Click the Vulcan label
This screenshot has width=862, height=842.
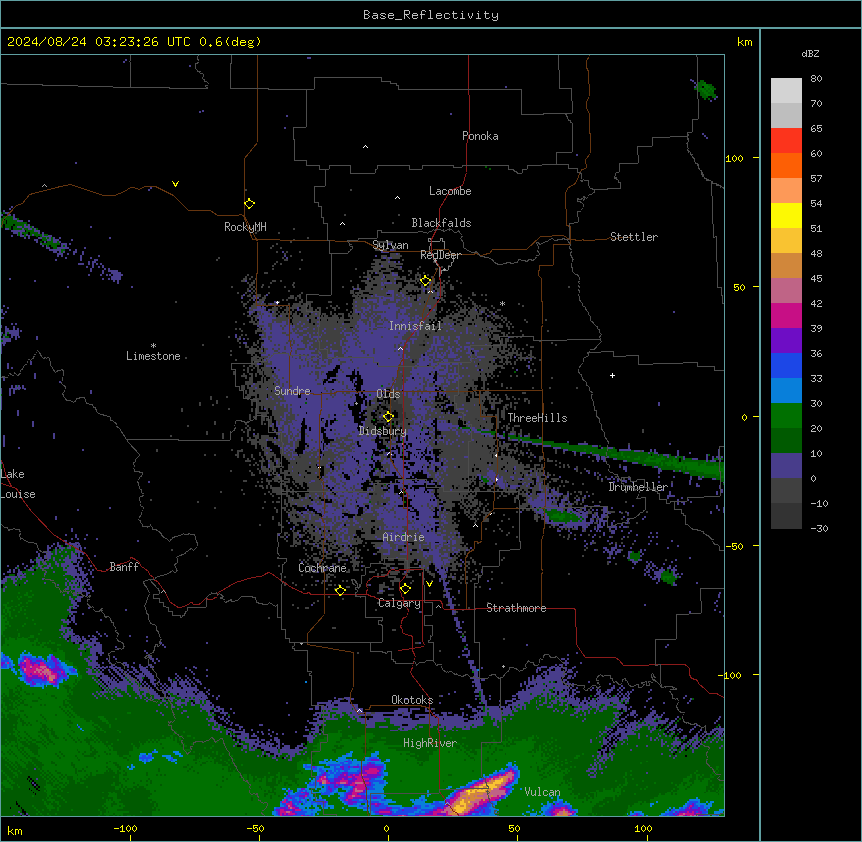pos(542,792)
